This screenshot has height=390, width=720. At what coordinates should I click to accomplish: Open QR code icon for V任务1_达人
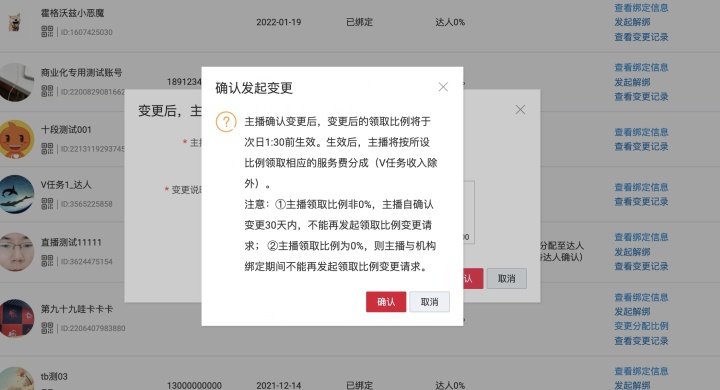point(47,203)
